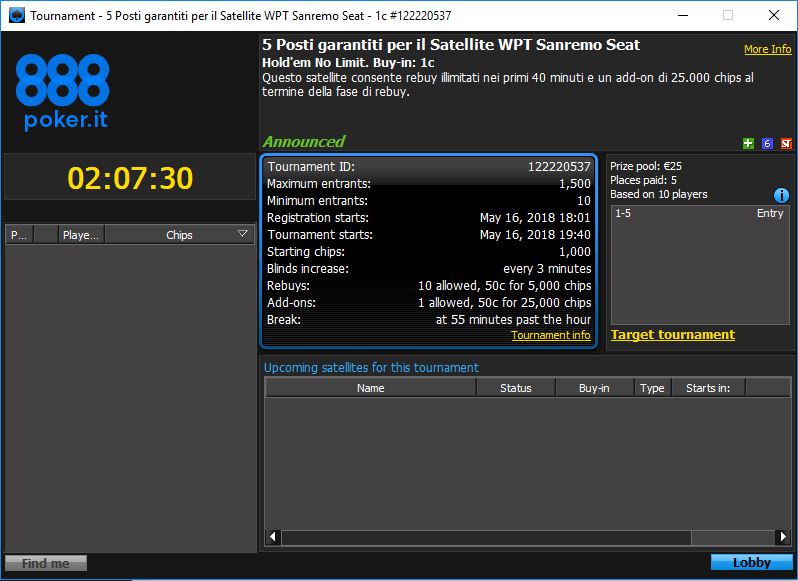Click the Tournament ID value 122220537

pos(559,167)
